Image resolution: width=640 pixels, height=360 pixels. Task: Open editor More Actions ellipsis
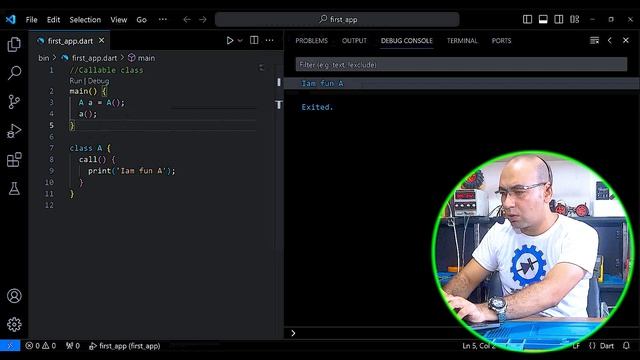click(x=269, y=40)
